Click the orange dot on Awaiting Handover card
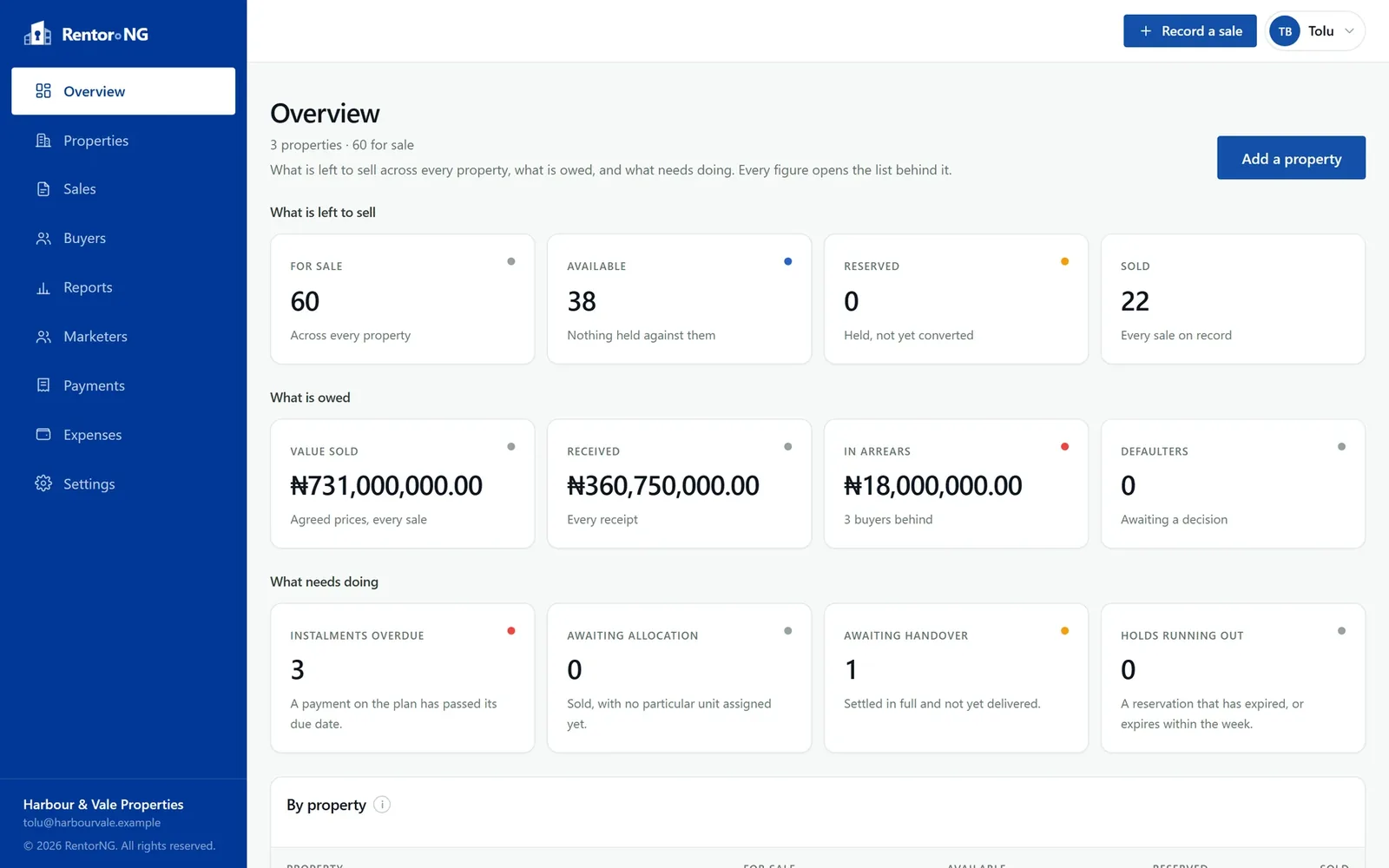The width and height of the screenshot is (1389, 868). pyautogui.click(x=1064, y=631)
